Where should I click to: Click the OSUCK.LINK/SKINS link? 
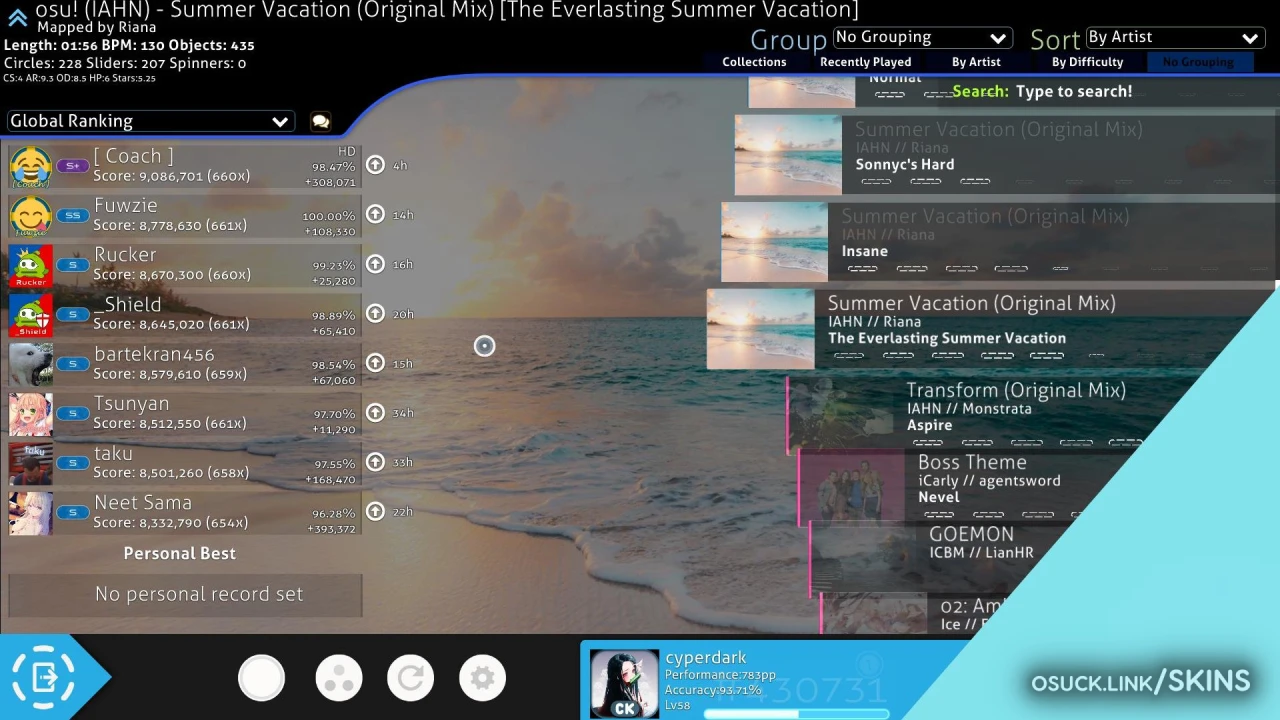click(1140, 682)
